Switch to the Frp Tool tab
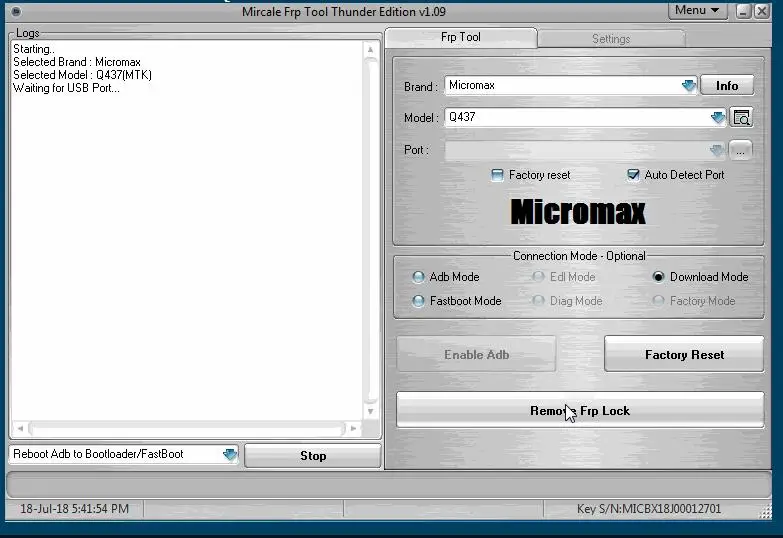The height and width of the screenshot is (538, 783). click(x=461, y=37)
